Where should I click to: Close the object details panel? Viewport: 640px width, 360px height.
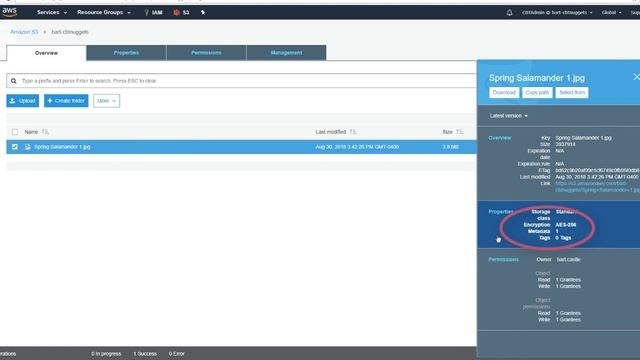(636, 77)
